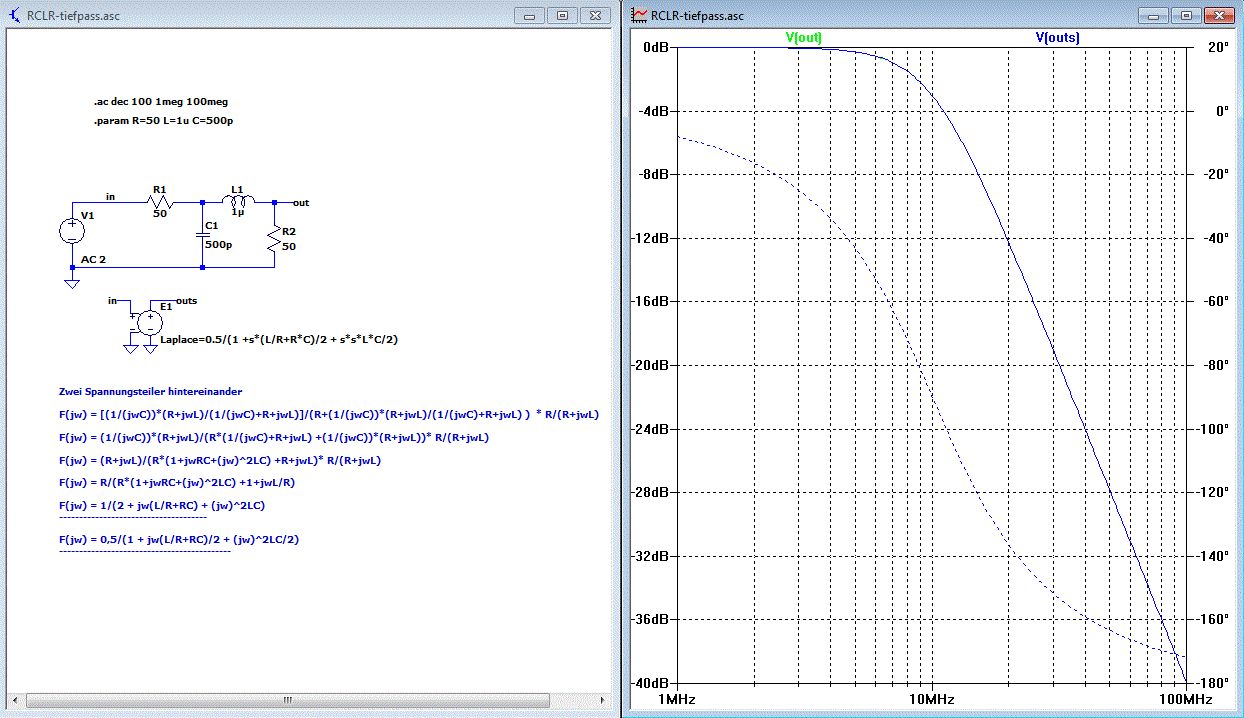
Task: Click the schematic horizontal scrollbar thumb
Action: 288,700
